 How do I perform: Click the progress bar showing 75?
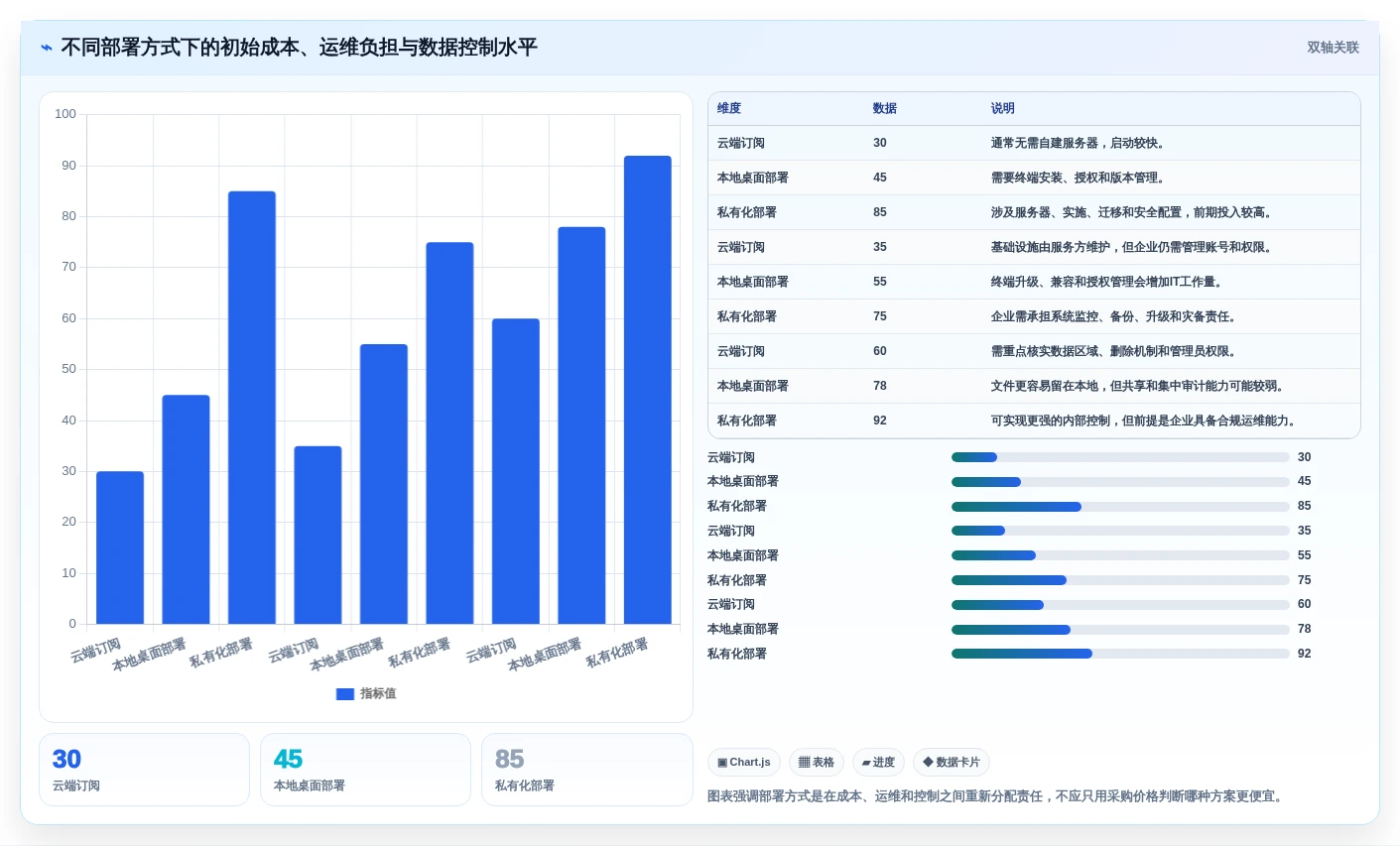click(x=1120, y=580)
